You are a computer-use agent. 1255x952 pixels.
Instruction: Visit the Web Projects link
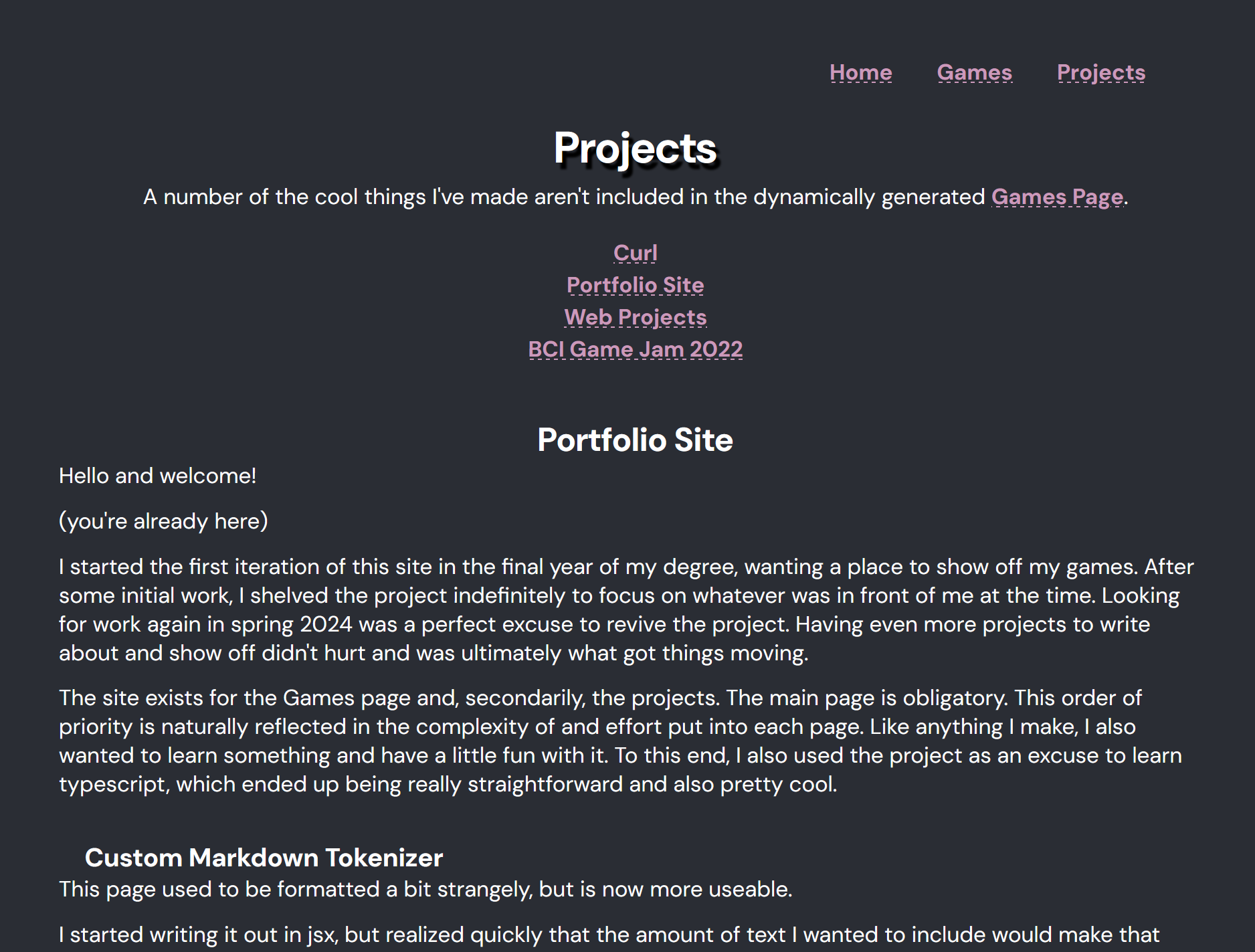634,317
